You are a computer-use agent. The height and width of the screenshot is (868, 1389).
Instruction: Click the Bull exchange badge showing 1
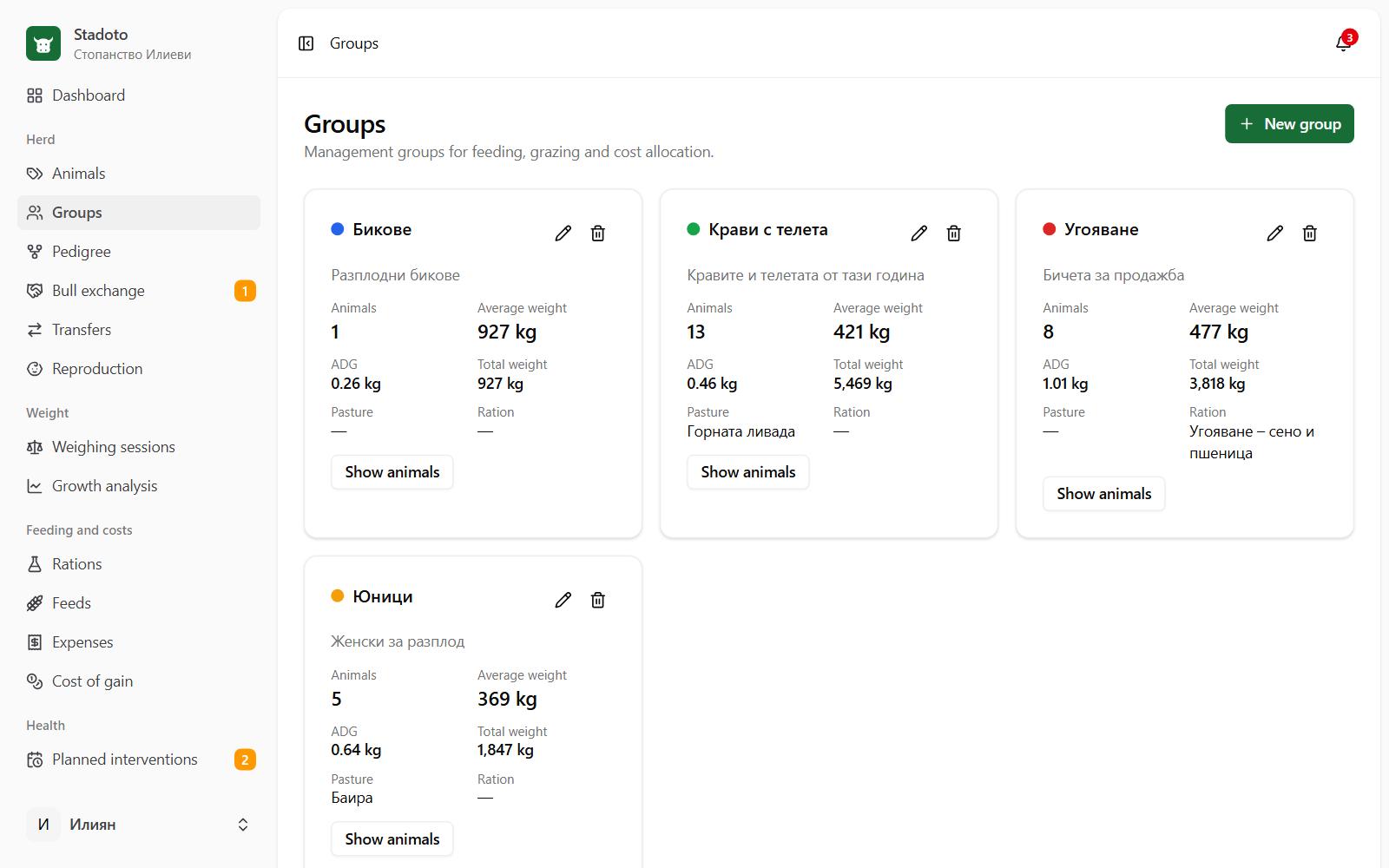245,291
